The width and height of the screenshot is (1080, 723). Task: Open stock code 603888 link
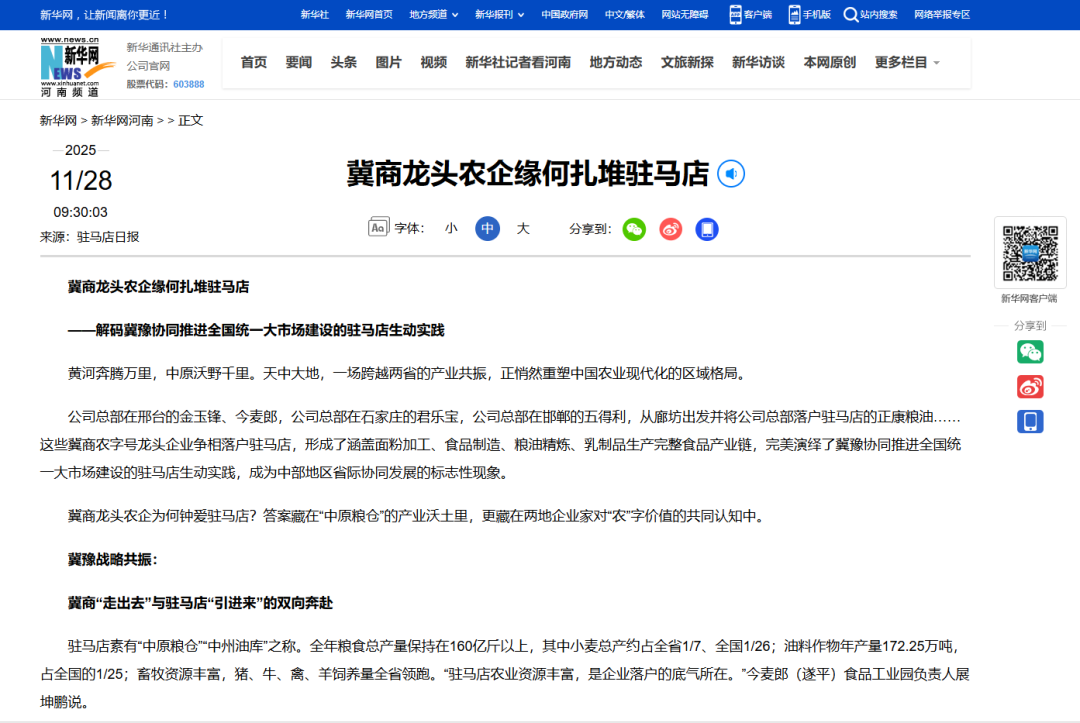pyautogui.click(x=188, y=84)
